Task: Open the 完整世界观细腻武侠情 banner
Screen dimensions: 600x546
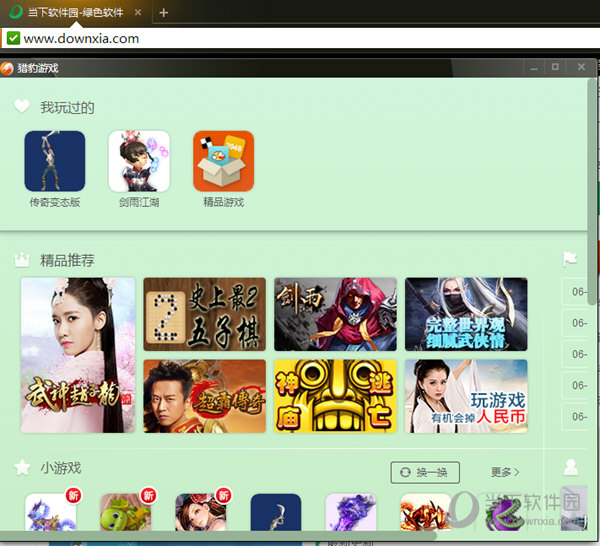Action: [x=466, y=315]
